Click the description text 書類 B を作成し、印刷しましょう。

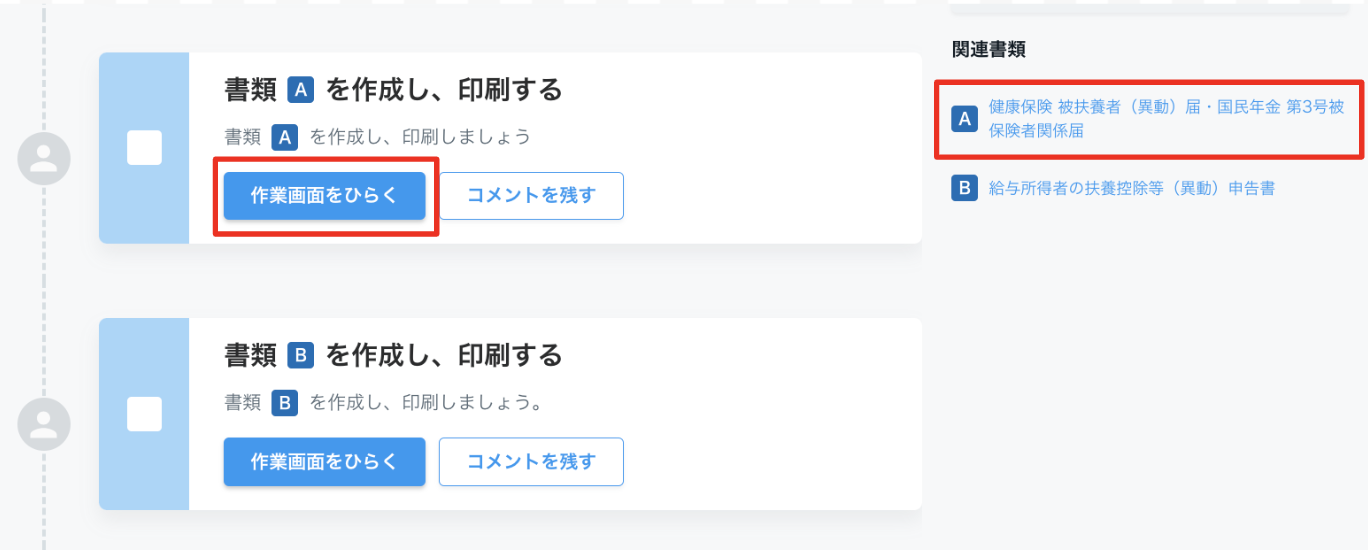[x=384, y=403]
